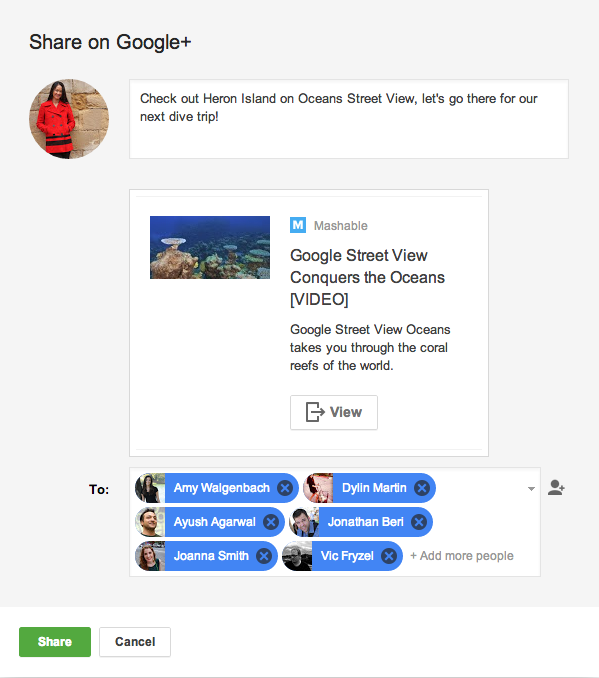Select the Ayush Agarwal name chip
The height and width of the screenshot is (678, 599).
coord(210,522)
